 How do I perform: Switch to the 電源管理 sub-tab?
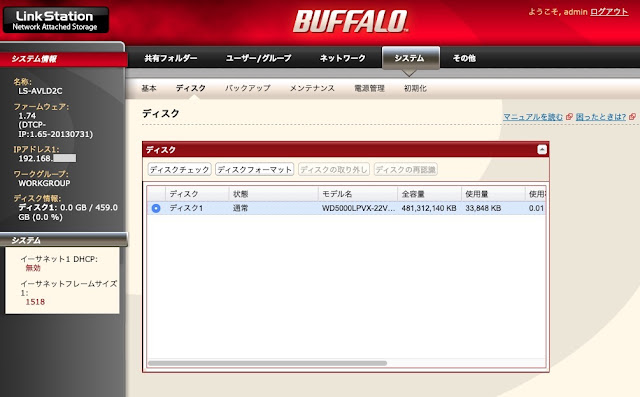point(369,88)
